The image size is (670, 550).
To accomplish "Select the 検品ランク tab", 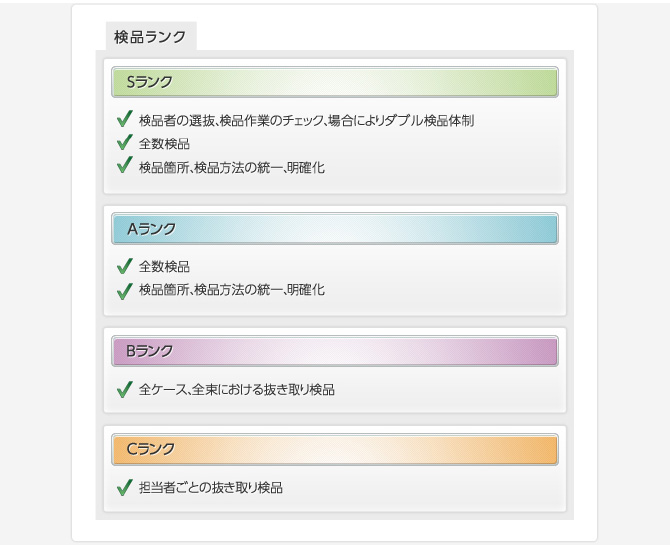I will point(150,37).
